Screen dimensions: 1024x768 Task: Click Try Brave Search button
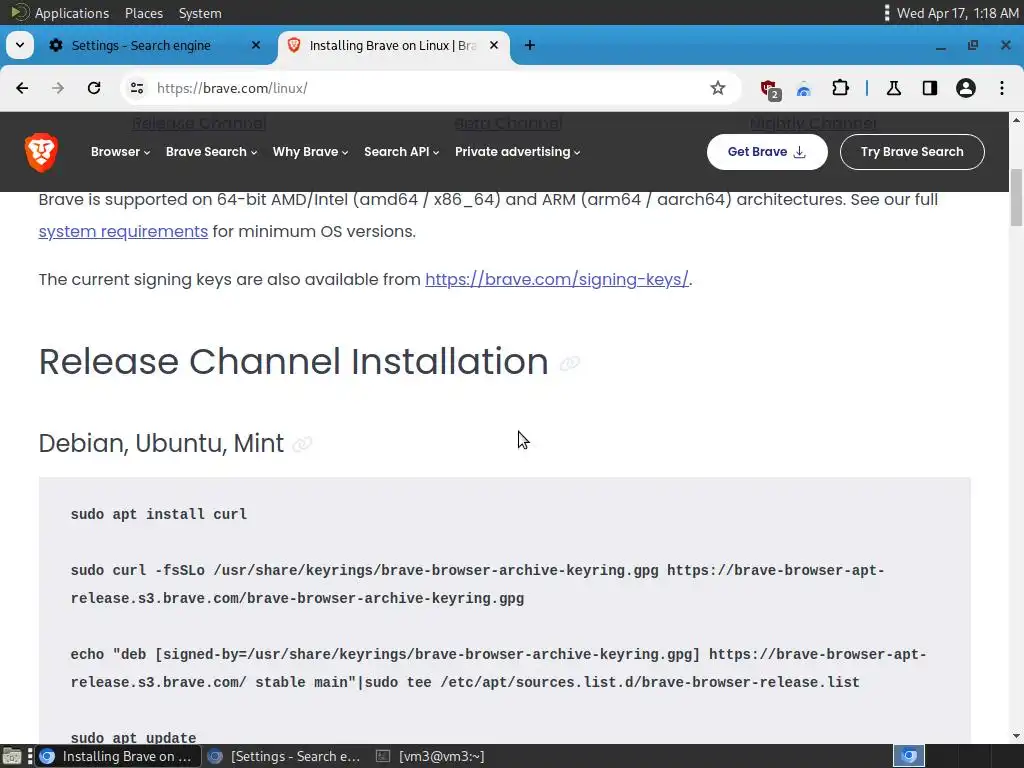[912, 152]
